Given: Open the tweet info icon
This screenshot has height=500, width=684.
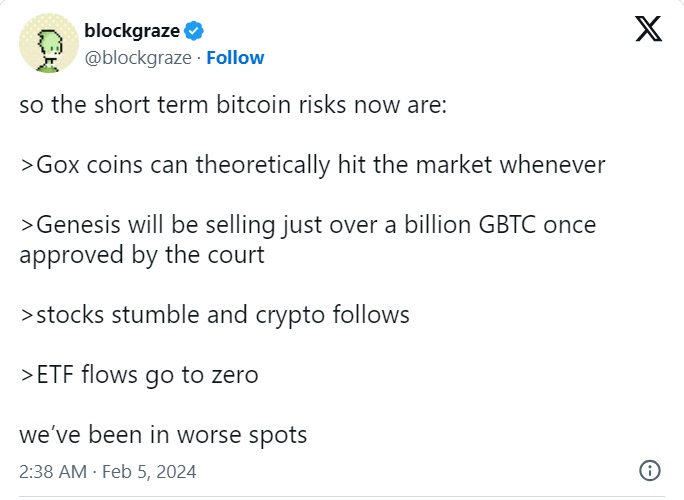Looking at the screenshot, I should 650,471.
